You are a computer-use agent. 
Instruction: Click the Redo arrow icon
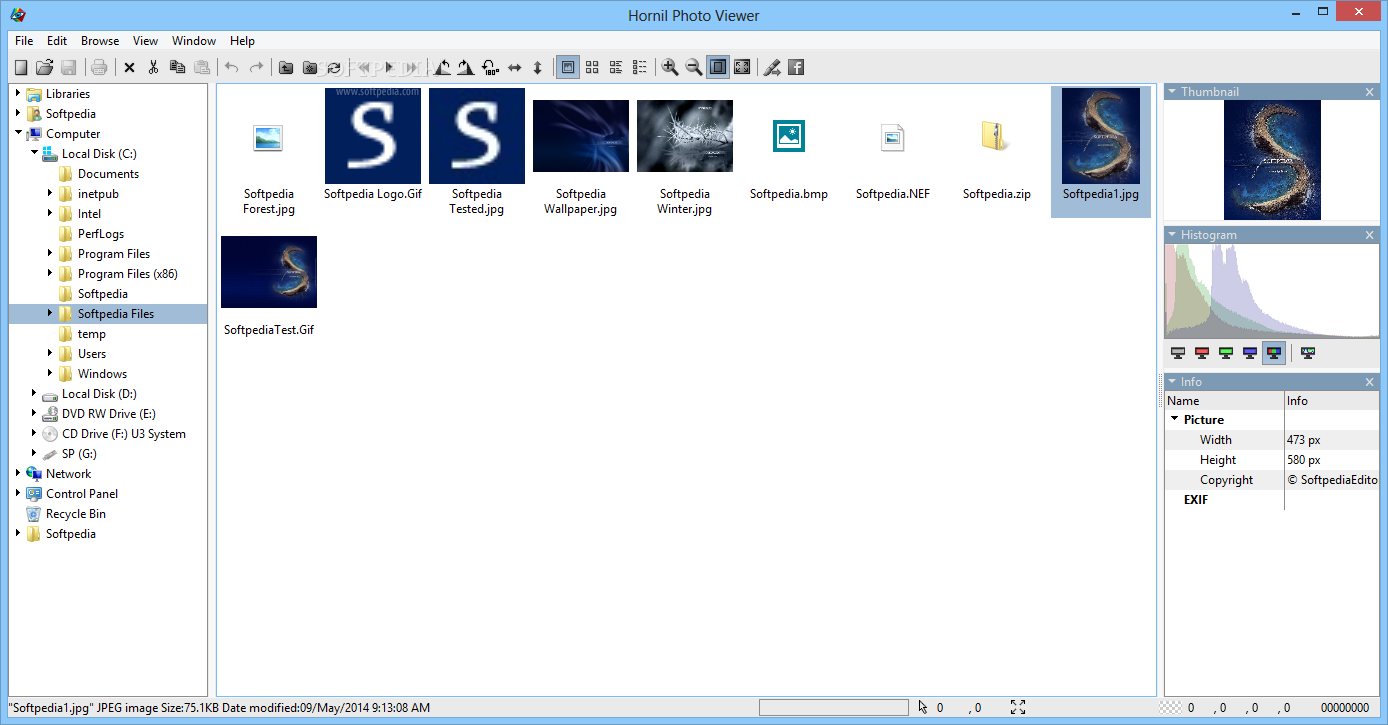[256, 67]
